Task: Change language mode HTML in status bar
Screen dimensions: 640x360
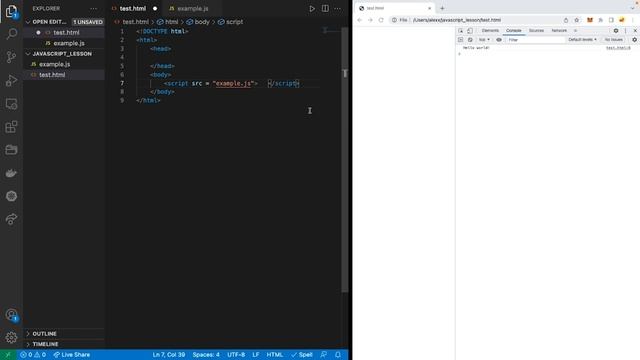Action: point(275,355)
